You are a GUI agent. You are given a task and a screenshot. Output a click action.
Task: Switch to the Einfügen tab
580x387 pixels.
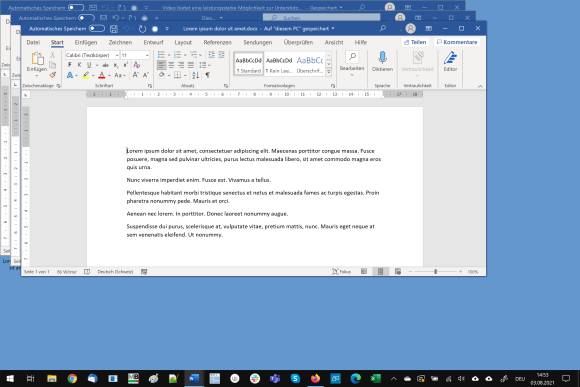[86, 43]
